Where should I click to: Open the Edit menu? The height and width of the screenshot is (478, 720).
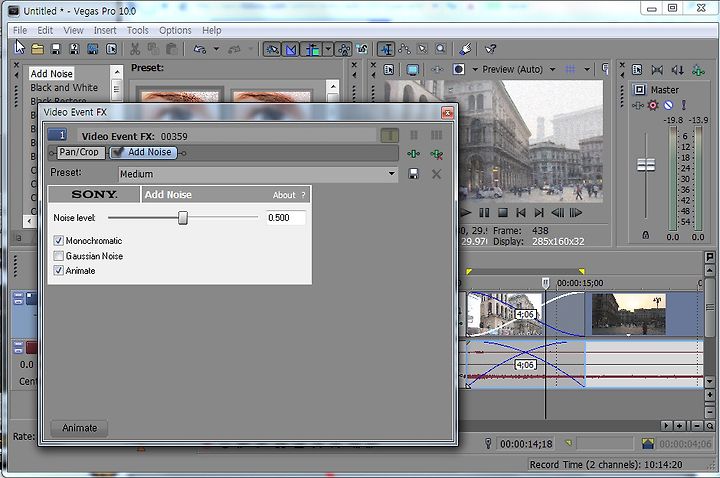point(45,30)
